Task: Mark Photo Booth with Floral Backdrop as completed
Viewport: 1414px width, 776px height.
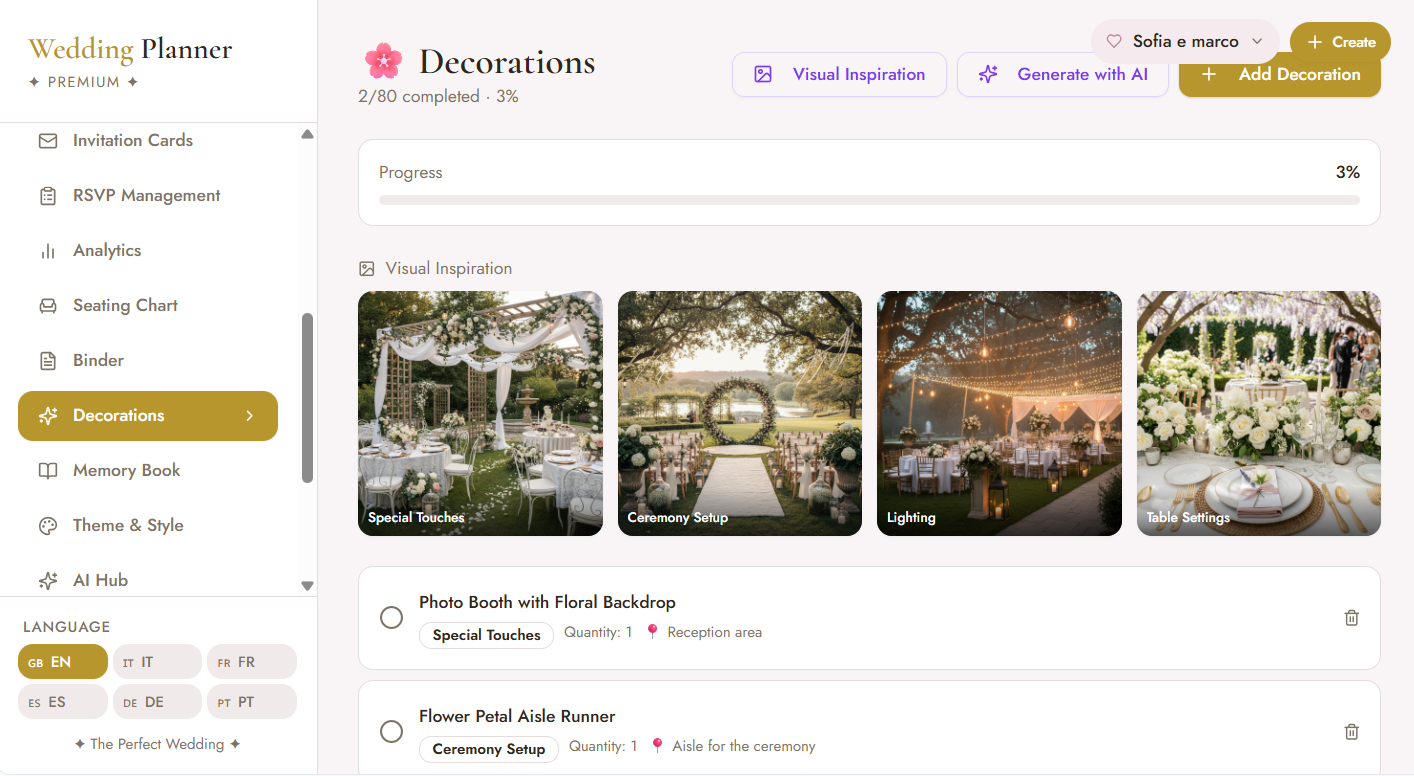Action: (x=392, y=618)
